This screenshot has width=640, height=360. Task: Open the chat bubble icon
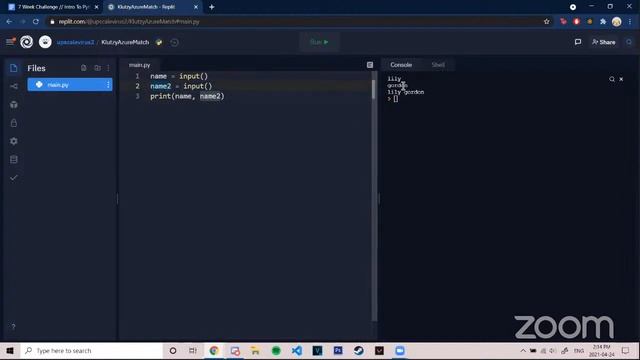click(x=578, y=42)
